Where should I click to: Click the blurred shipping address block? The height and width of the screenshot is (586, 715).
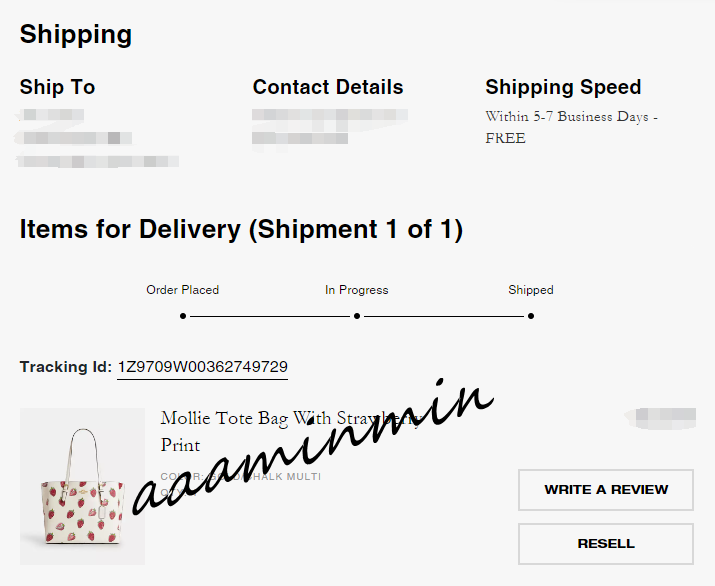97,138
